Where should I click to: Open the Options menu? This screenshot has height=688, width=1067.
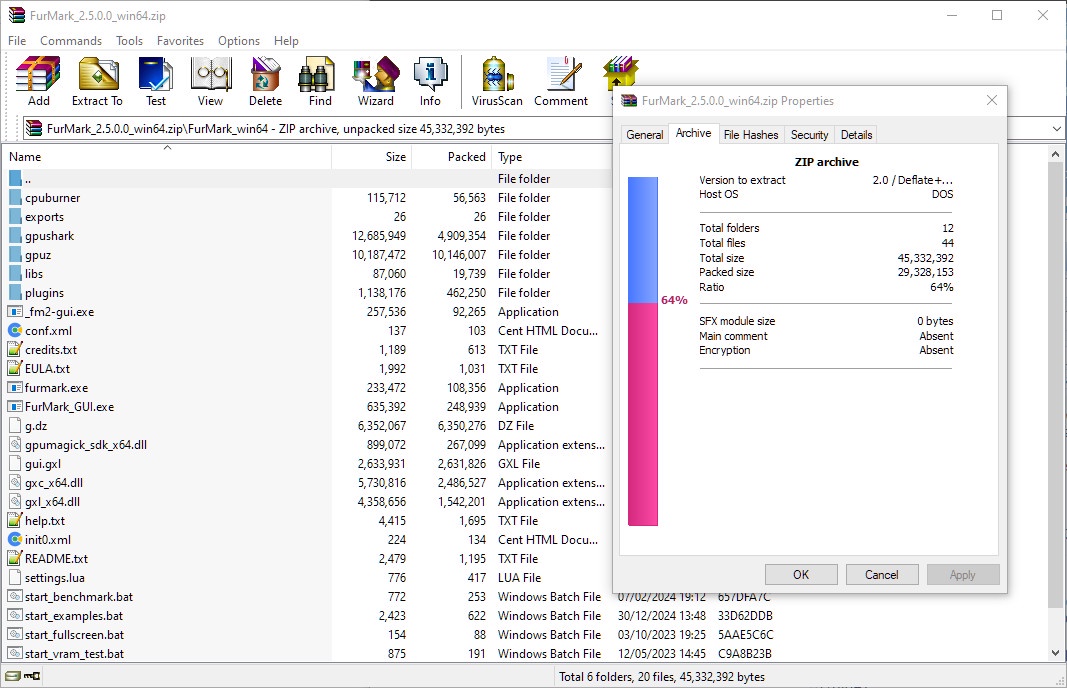click(x=239, y=41)
